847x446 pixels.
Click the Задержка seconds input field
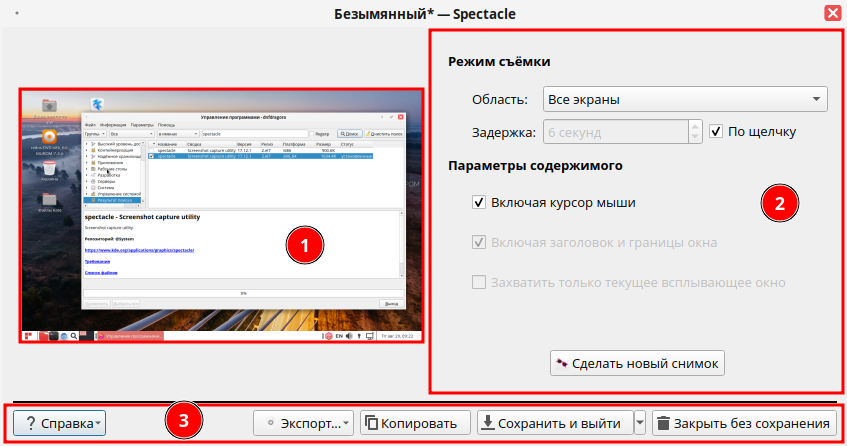[612, 131]
